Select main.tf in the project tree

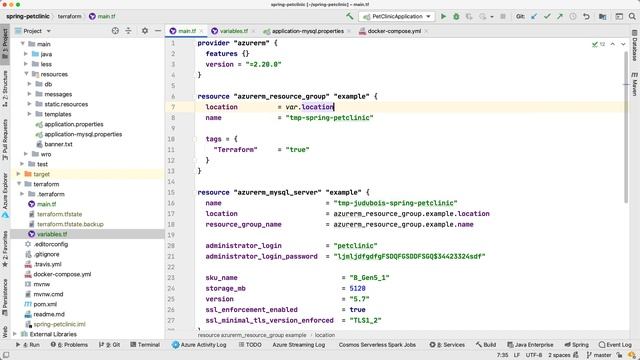click(47, 204)
